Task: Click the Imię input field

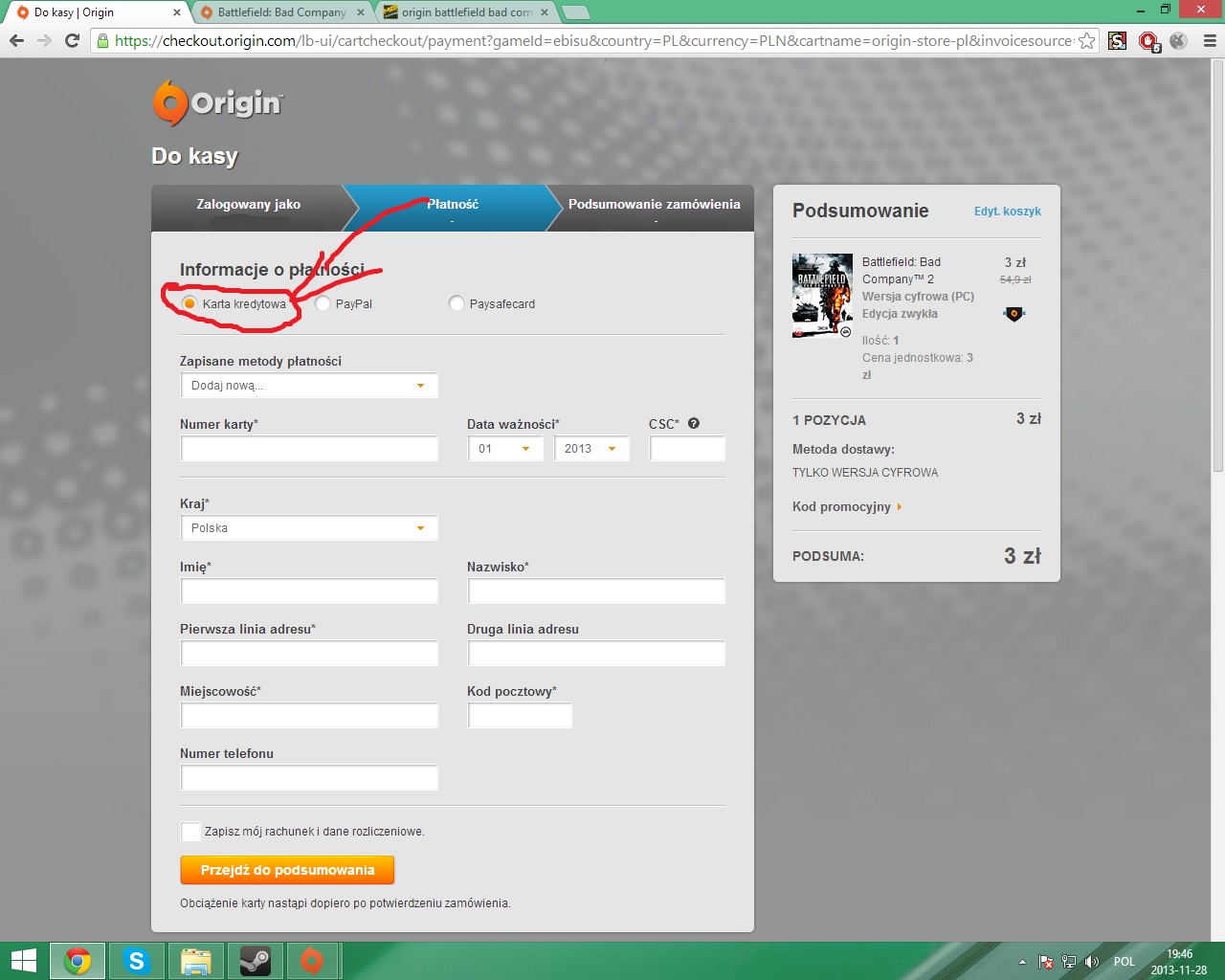Action: [309, 591]
